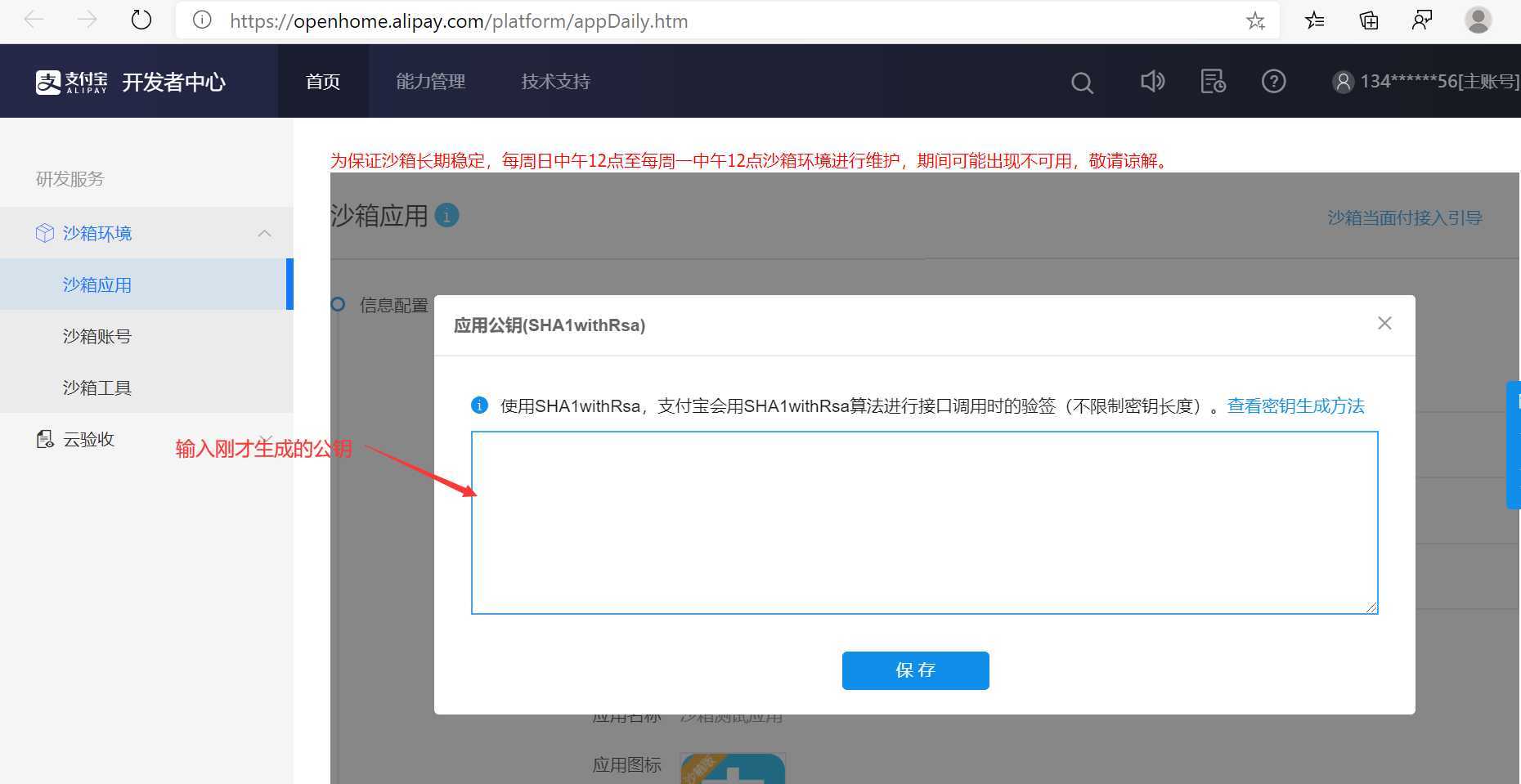Screen dimensions: 1521x784
Task: Collapse the 沙箱环境 section chevron
Action: [264, 233]
